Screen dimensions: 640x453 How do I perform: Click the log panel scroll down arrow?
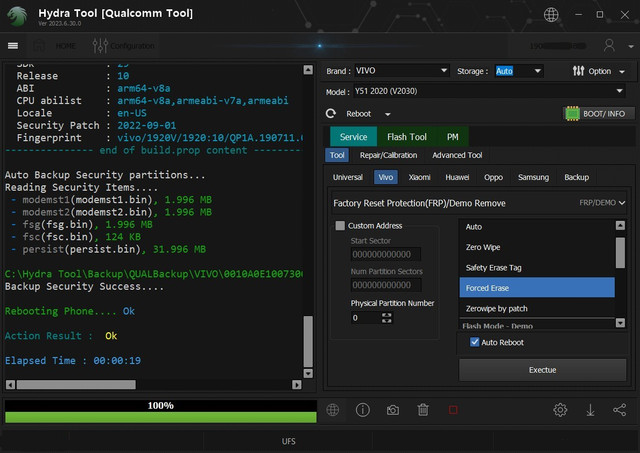[308, 373]
